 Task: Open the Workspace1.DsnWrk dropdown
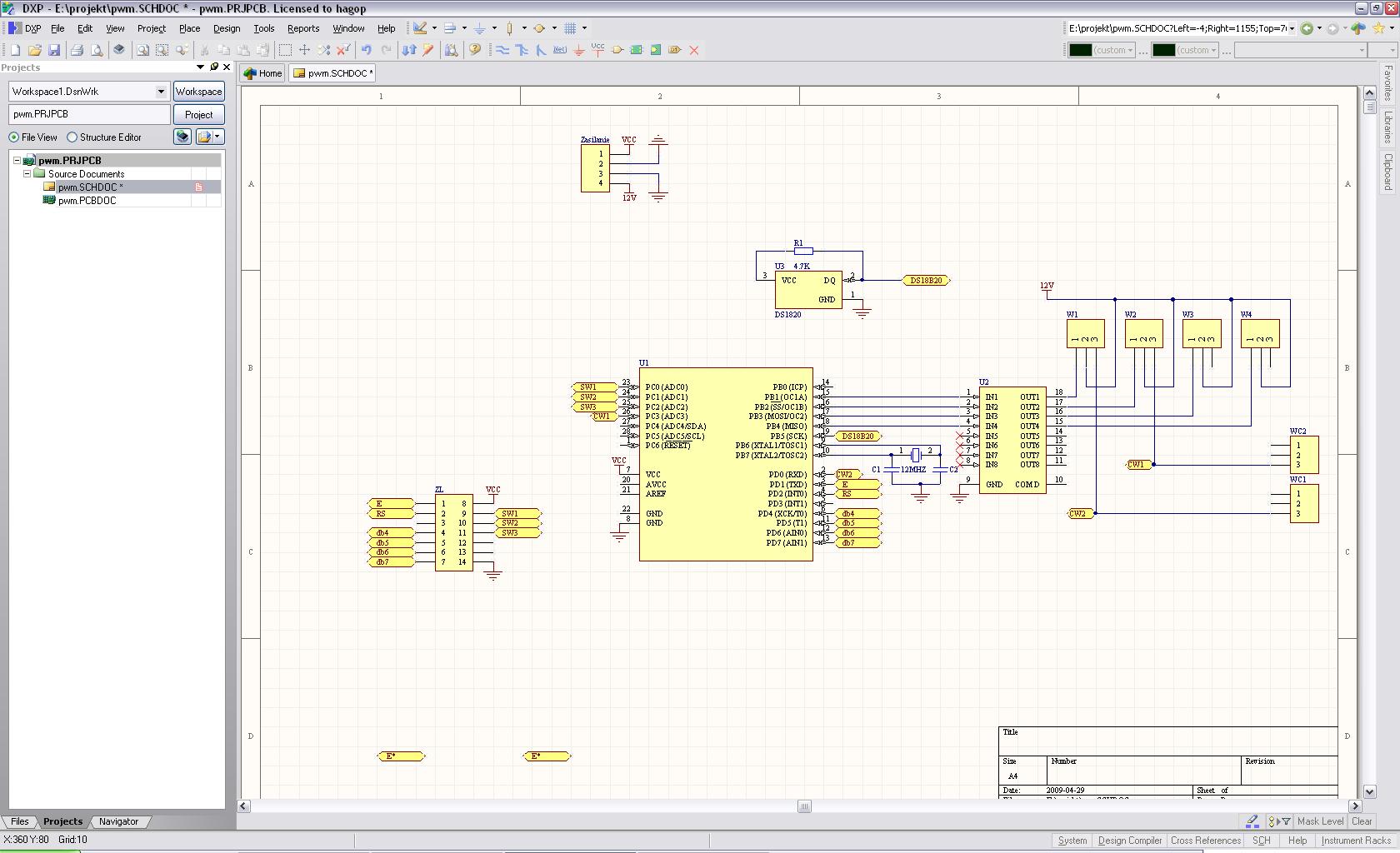click(161, 92)
